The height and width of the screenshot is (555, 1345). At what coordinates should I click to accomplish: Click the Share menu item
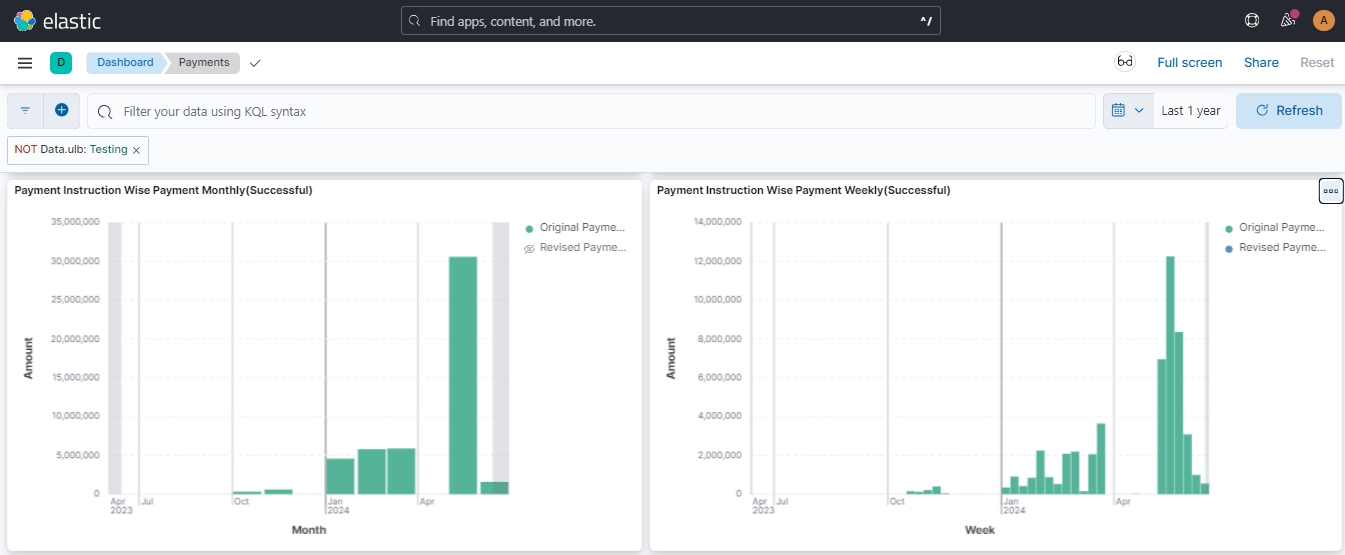click(x=1261, y=63)
